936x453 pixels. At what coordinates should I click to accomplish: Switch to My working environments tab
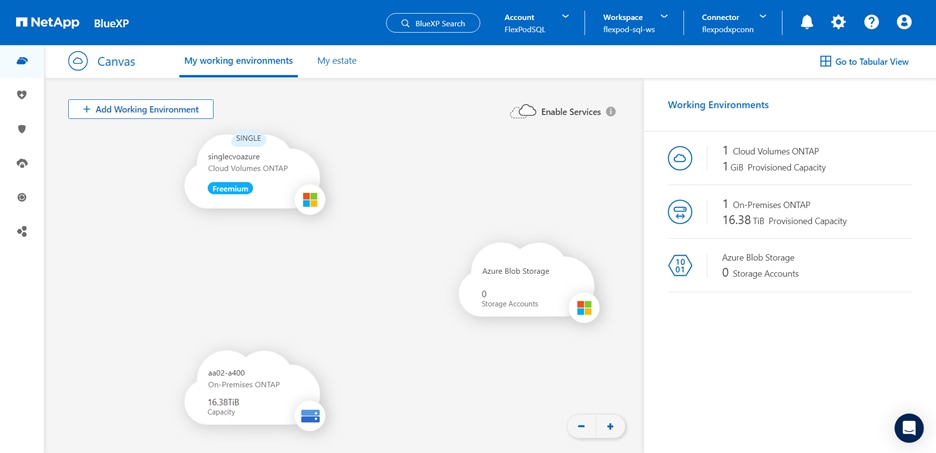pyautogui.click(x=238, y=61)
